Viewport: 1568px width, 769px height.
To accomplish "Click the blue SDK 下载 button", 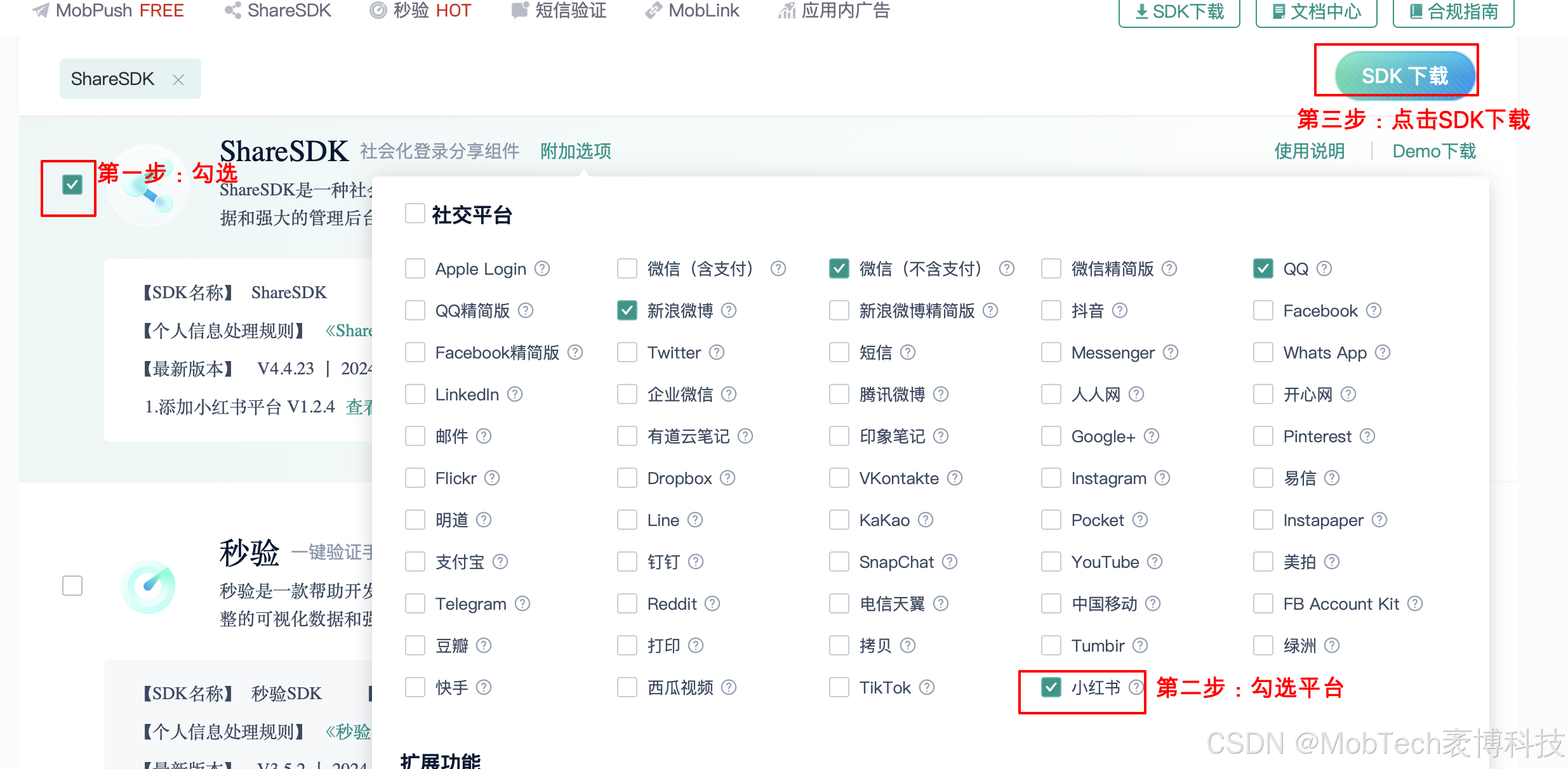I will [x=1404, y=76].
